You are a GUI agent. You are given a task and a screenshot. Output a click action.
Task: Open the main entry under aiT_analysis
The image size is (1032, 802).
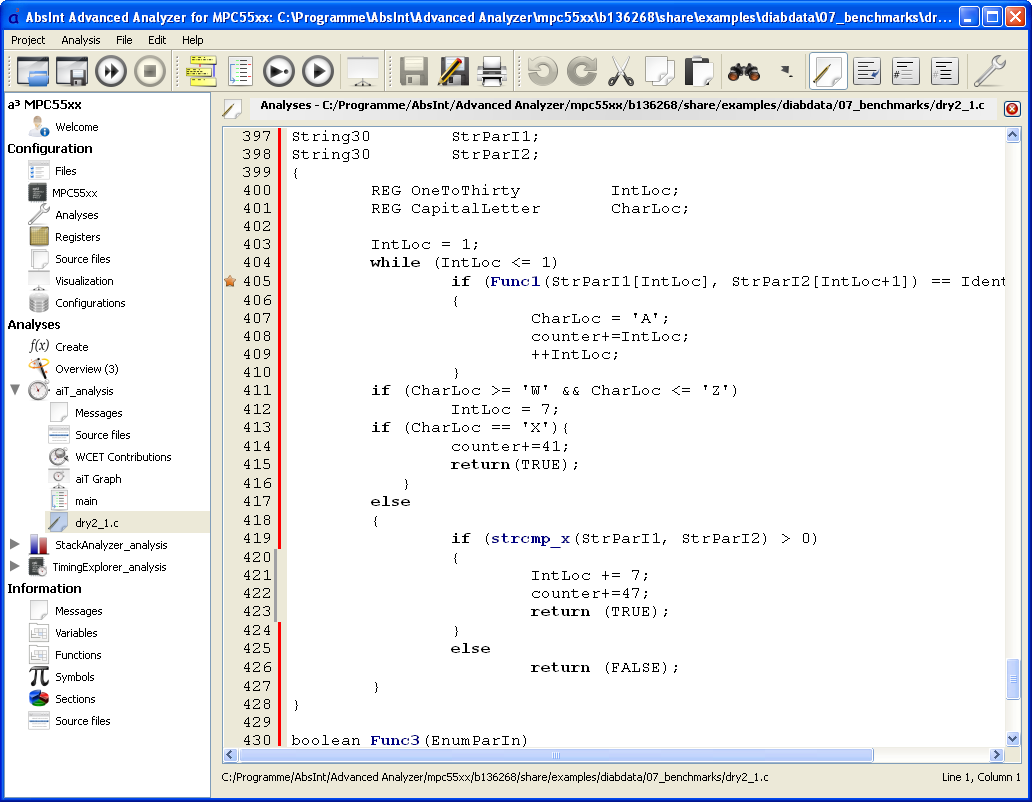pos(73,501)
